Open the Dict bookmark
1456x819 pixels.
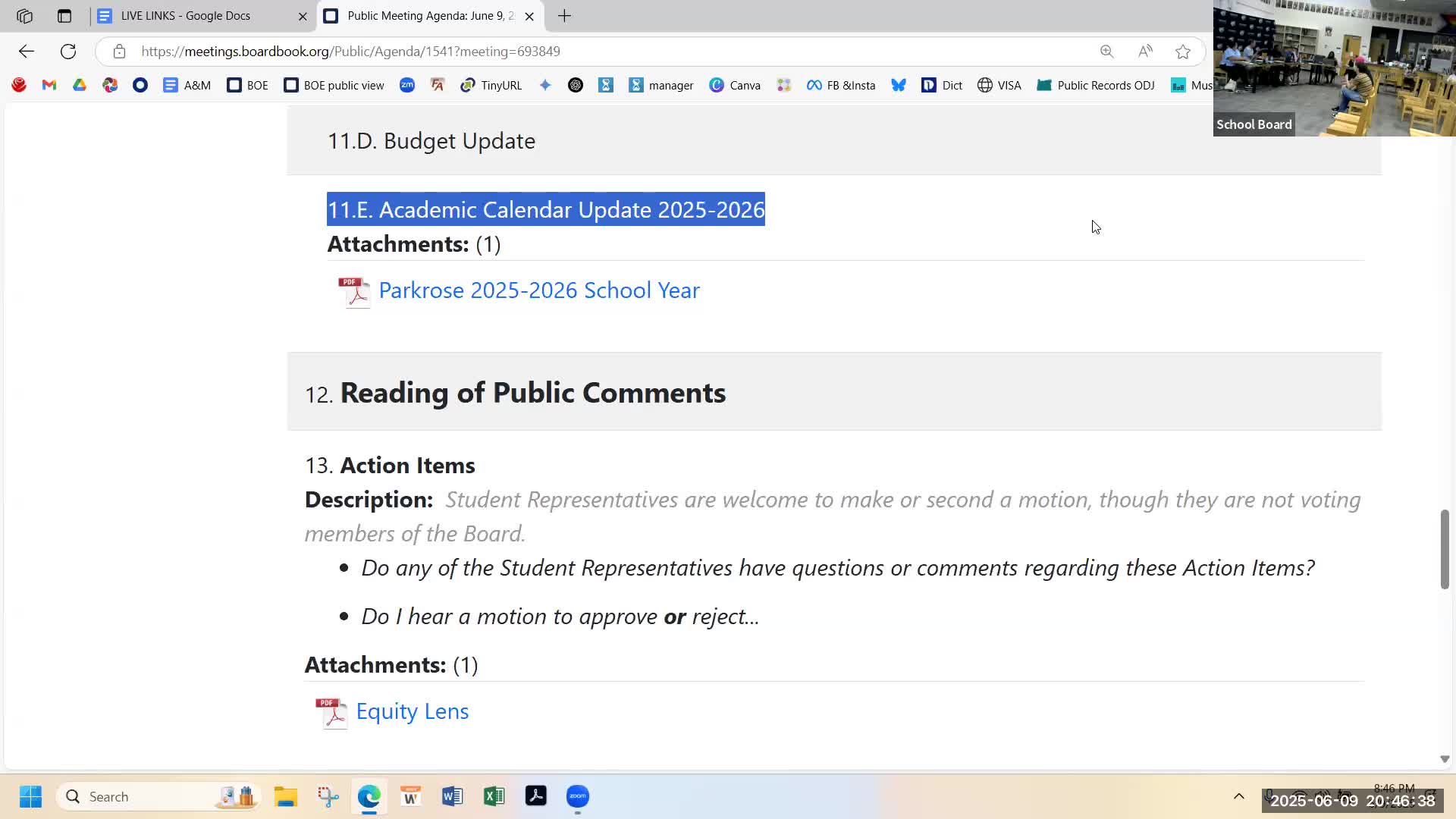click(x=942, y=86)
